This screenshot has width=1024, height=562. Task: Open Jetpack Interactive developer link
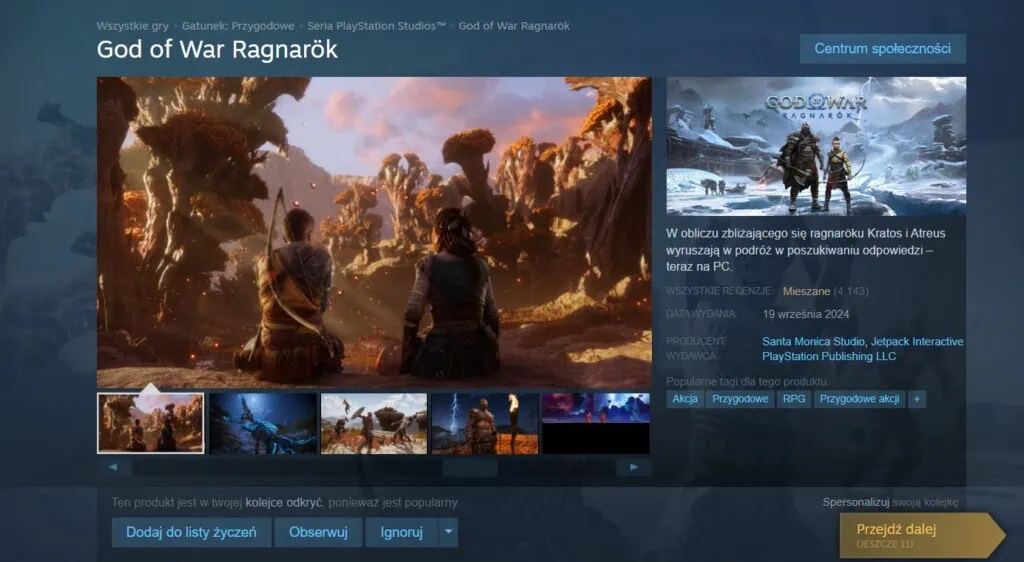[x=917, y=341]
